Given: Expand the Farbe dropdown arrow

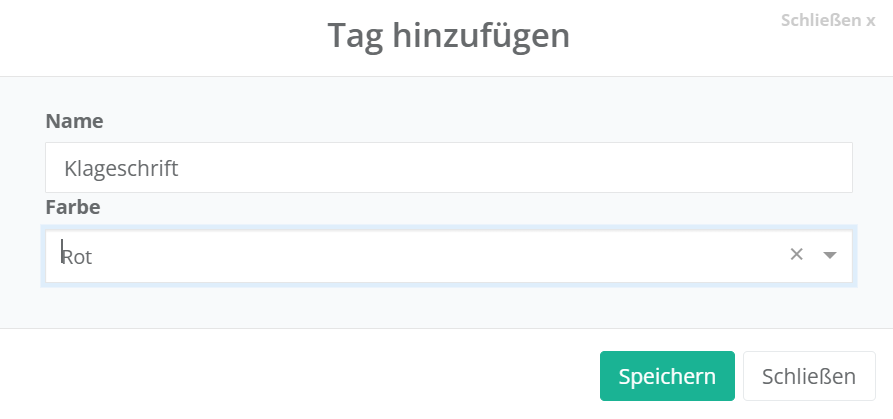Looking at the screenshot, I should 829,255.
